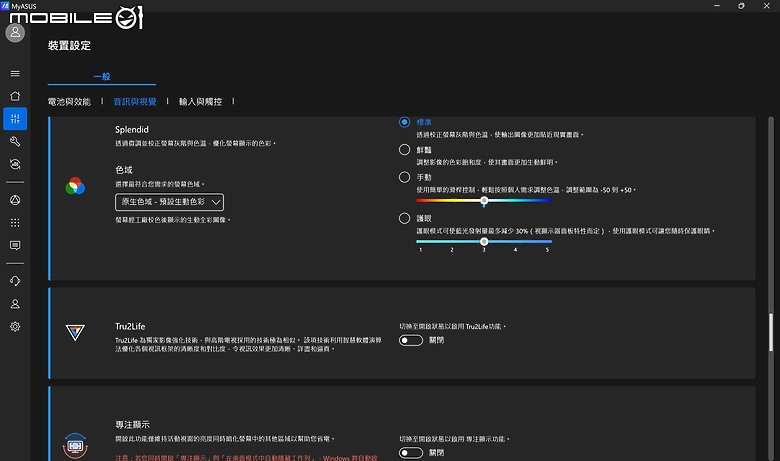Click the 色域 label
The width and height of the screenshot is (780, 461).
(124, 170)
